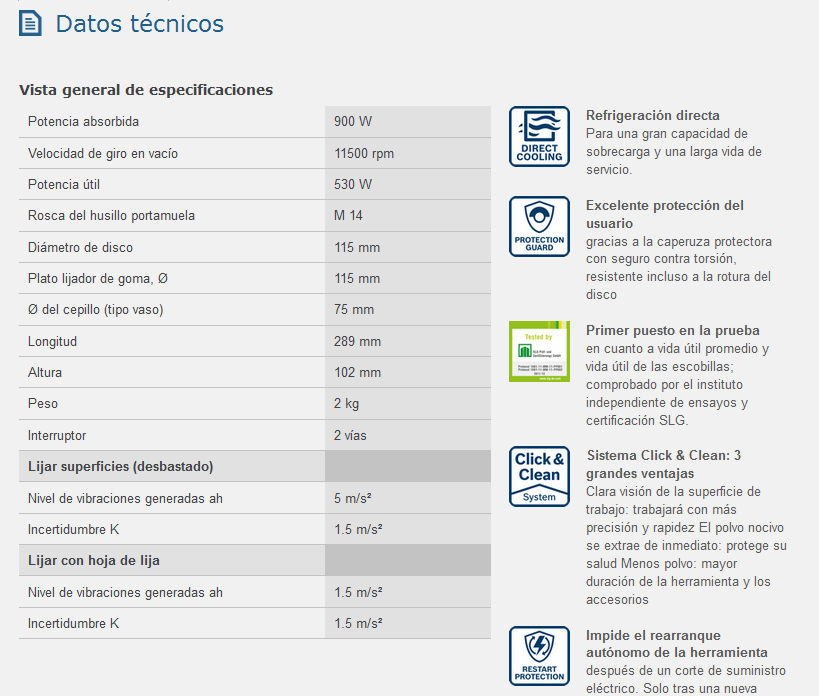Select the Restart Protection icon
The width and height of the screenshot is (819, 696).
coord(539,656)
